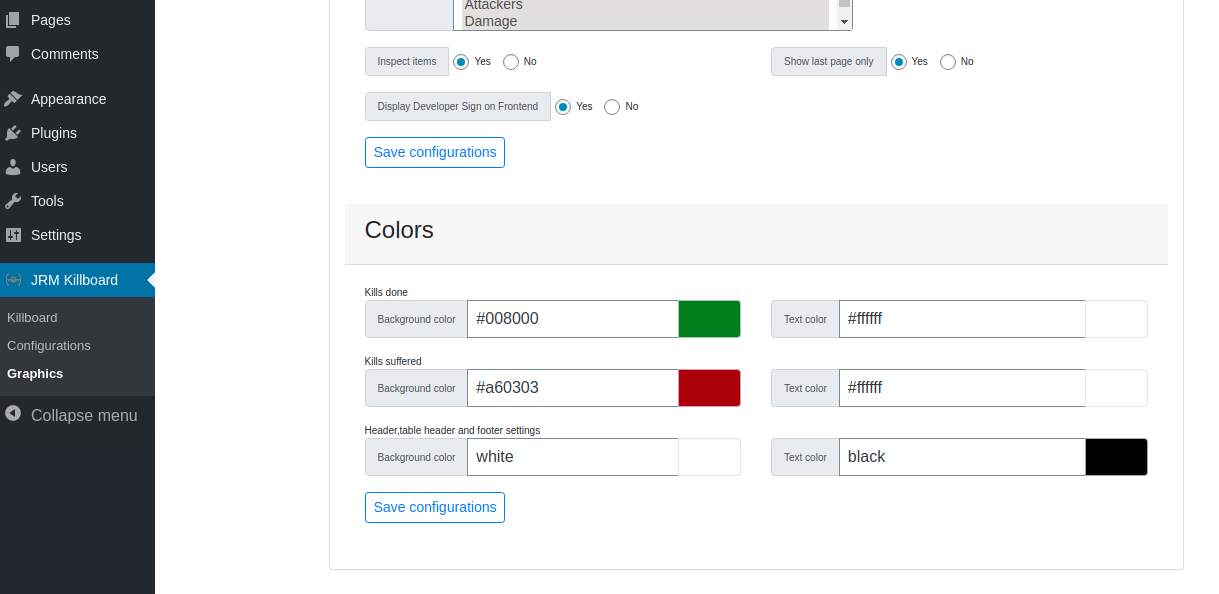
Task: Open the Configurations submenu page
Action: click(49, 345)
